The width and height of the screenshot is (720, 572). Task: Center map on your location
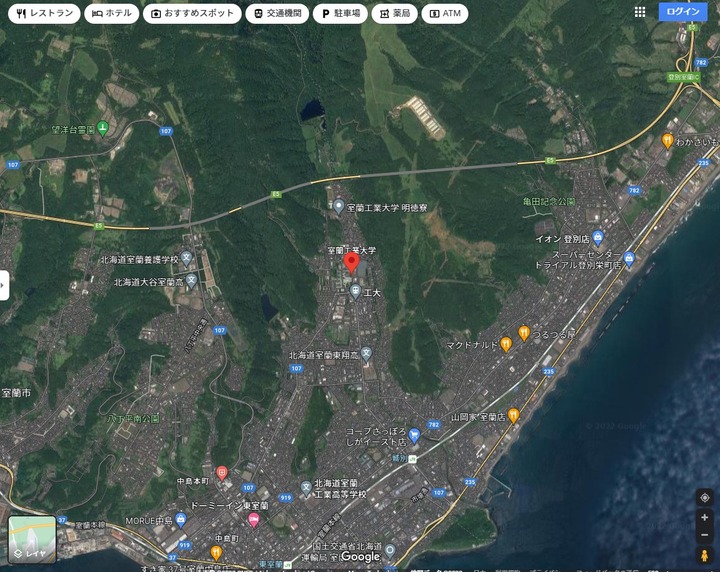pyautogui.click(x=704, y=498)
